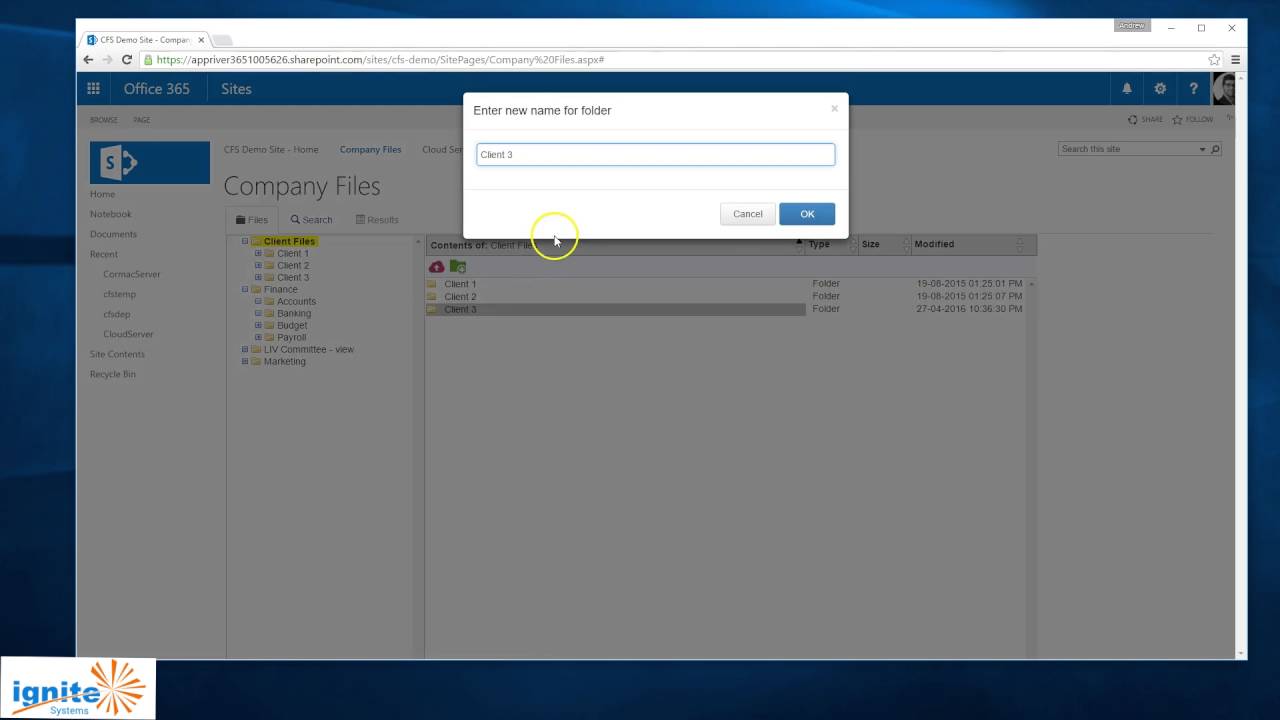The width and height of the screenshot is (1280, 720).
Task: Open CloudServer under Recent
Action: click(128, 334)
